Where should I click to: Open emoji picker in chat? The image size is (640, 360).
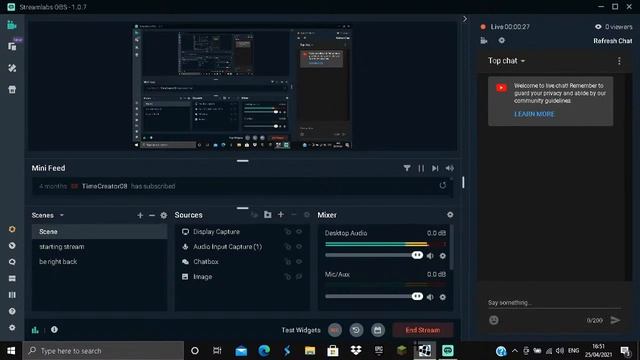494,320
